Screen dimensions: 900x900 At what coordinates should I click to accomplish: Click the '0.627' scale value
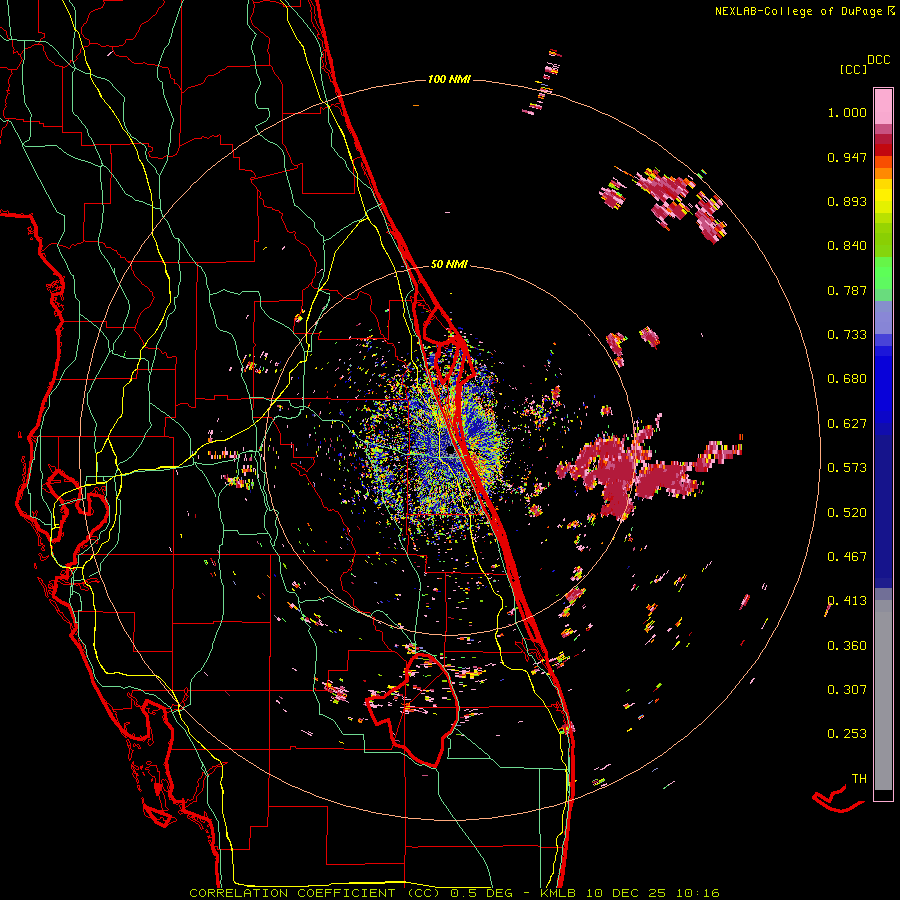click(847, 424)
